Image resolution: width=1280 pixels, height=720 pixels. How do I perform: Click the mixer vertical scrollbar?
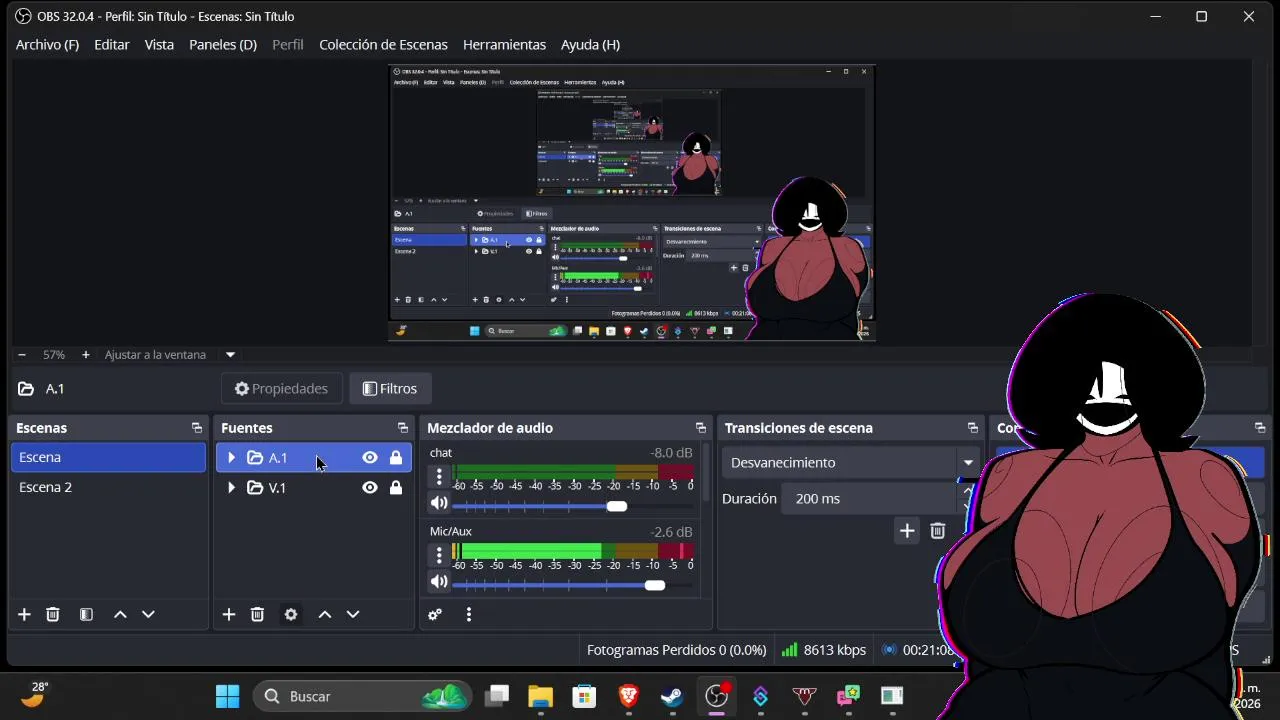[x=707, y=472]
